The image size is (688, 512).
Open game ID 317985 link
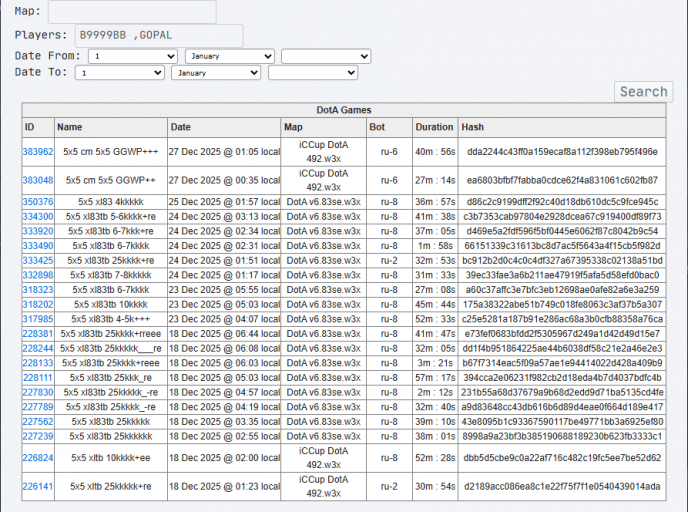click(x=38, y=319)
